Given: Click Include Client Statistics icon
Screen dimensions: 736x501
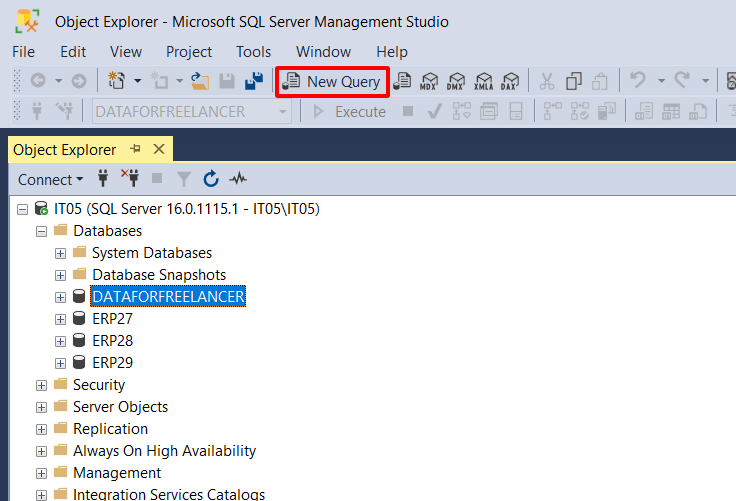Looking at the screenshot, I should point(607,112).
